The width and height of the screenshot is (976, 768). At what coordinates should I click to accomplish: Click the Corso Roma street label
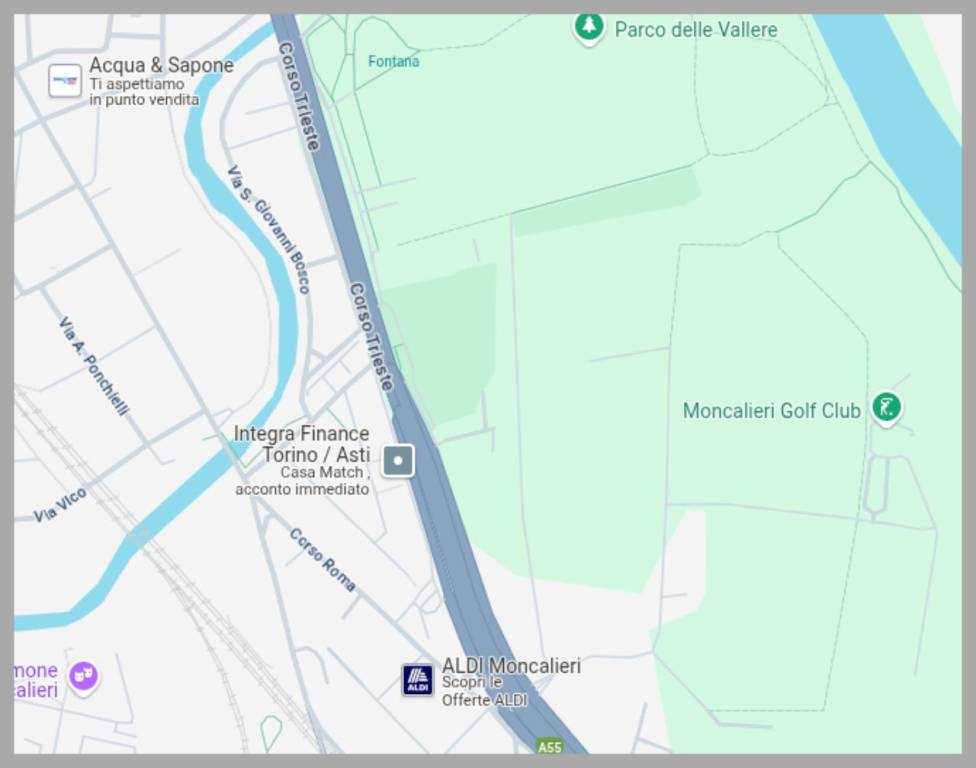coord(322,559)
